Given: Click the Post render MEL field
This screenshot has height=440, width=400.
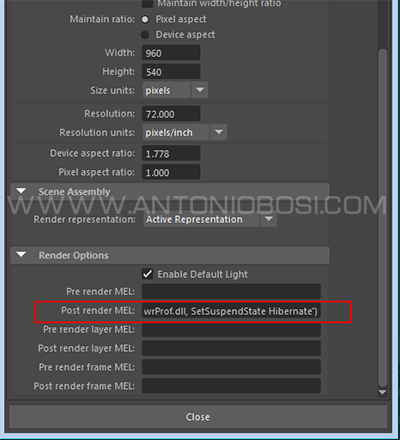Looking at the screenshot, I should 231,311.
